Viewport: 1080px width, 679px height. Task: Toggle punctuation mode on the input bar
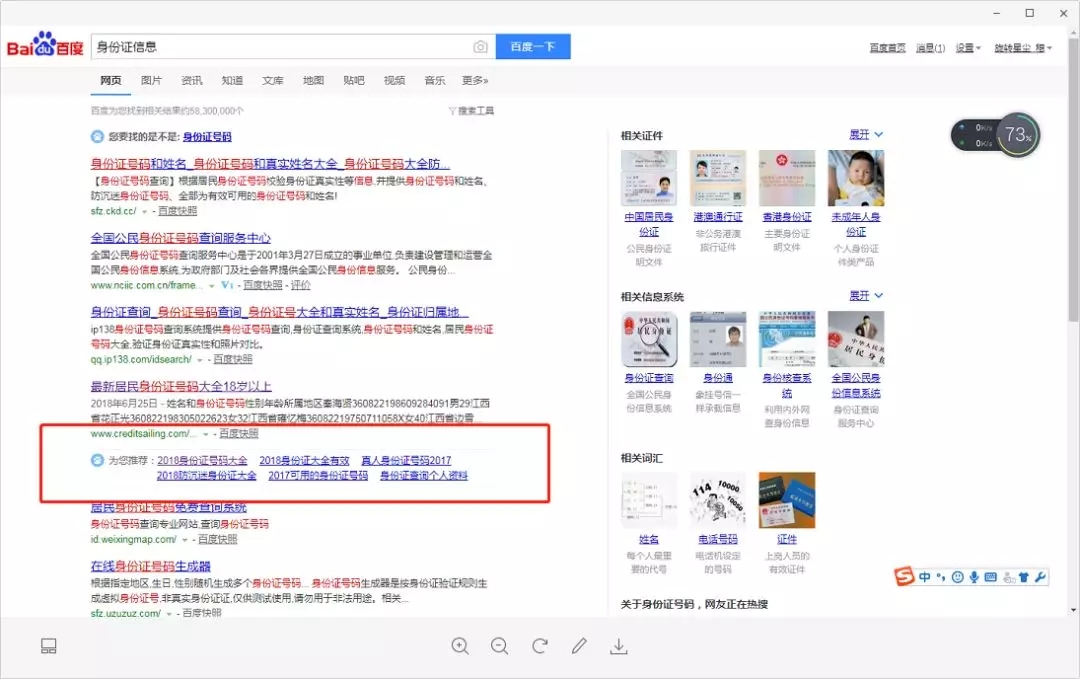940,577
